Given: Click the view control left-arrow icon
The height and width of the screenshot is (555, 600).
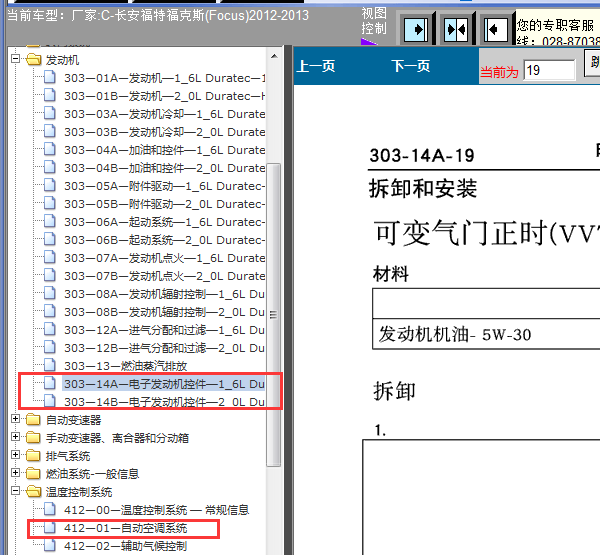Looking at the screenshot, I should (496, 29).
